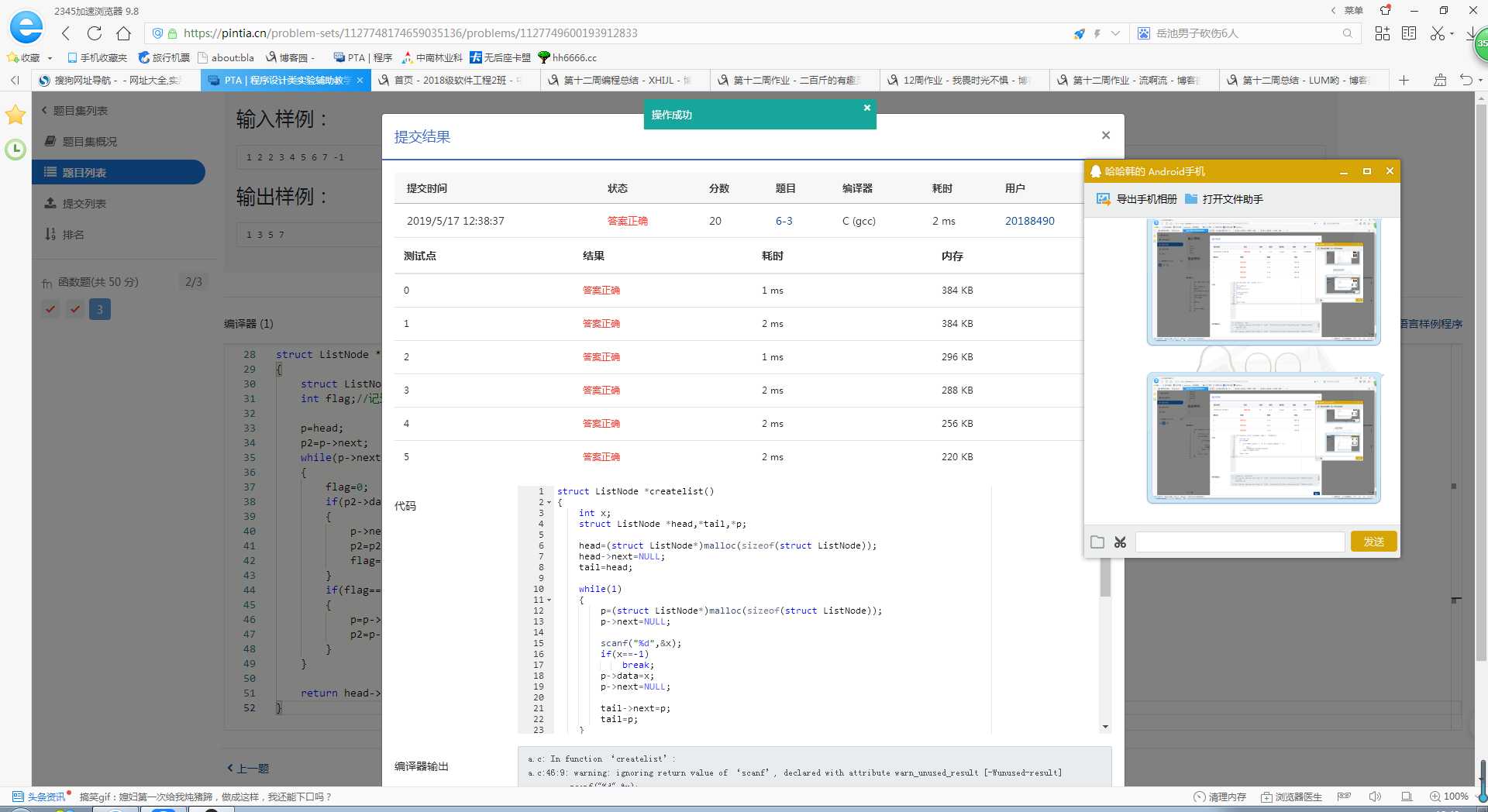Screen dimensions: 1488x812
Task: Click the eye-protection mask icon in status bar
Action: [1345, 797]
